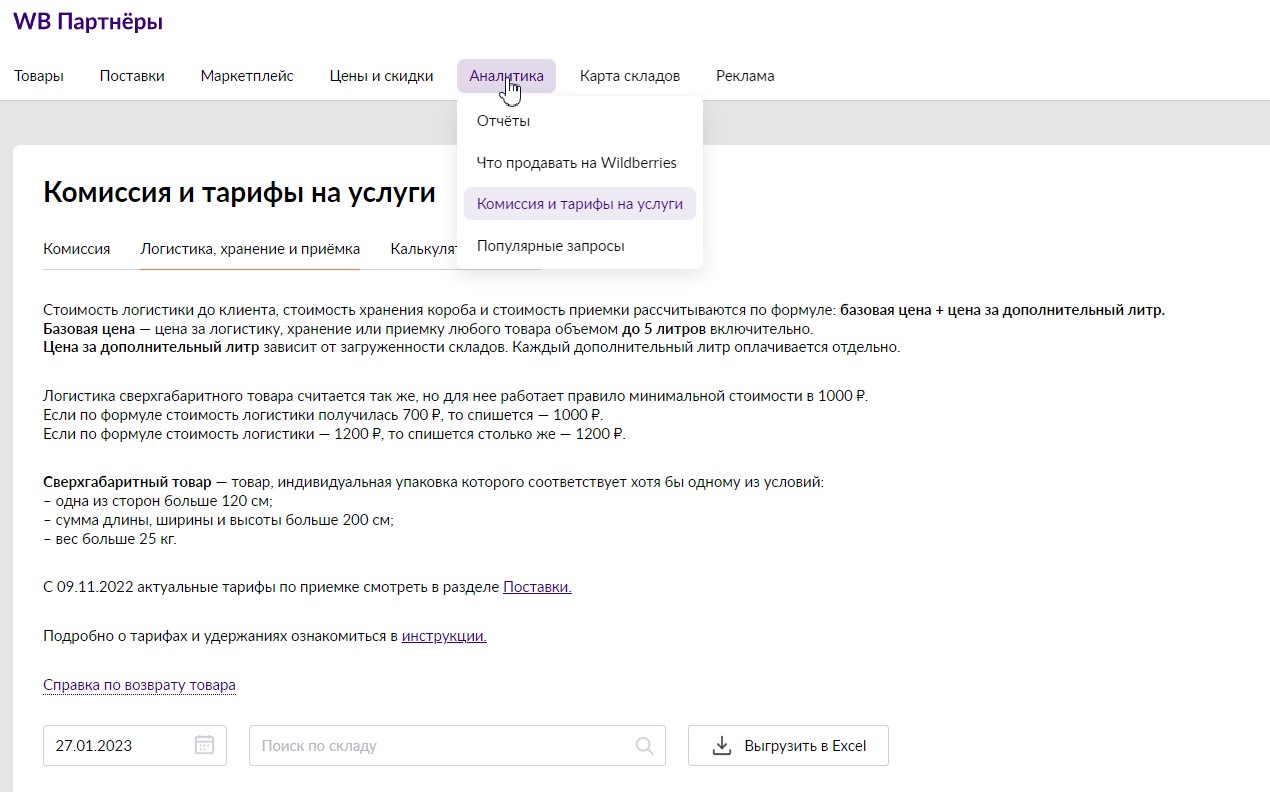The height and width of the screenshot is (792, 1270).
Task: Click the download icon beside Выгрузить в Excel
Action: point(721,745)
